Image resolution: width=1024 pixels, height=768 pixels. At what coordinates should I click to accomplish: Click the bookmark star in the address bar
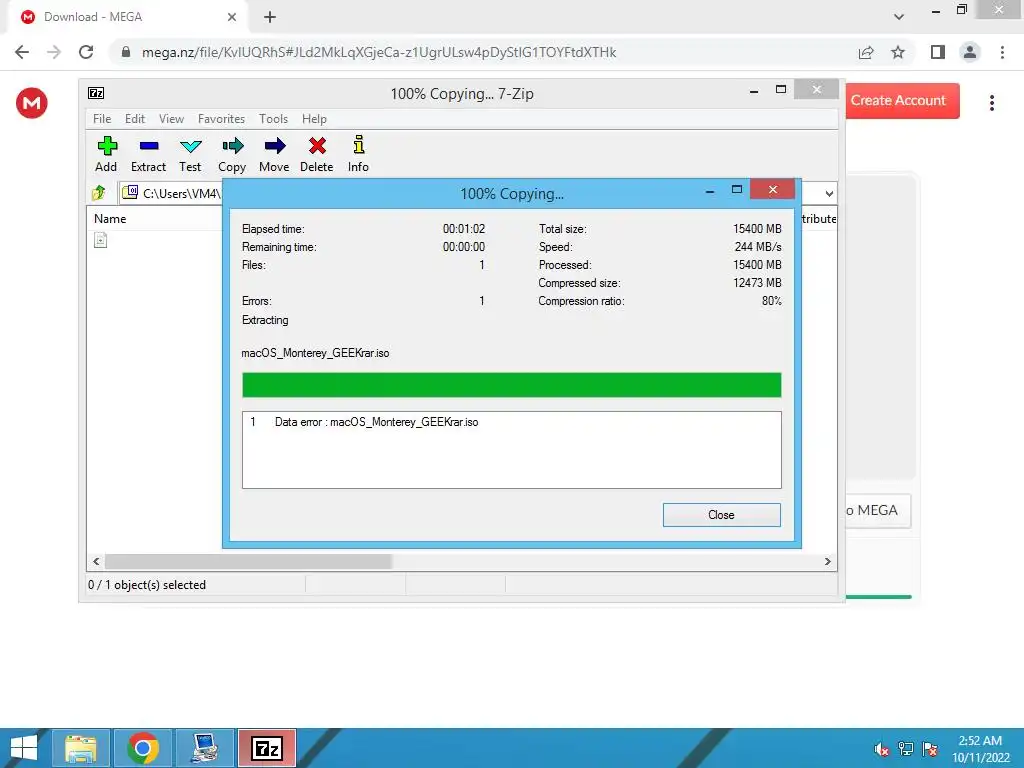pos(898,52)
